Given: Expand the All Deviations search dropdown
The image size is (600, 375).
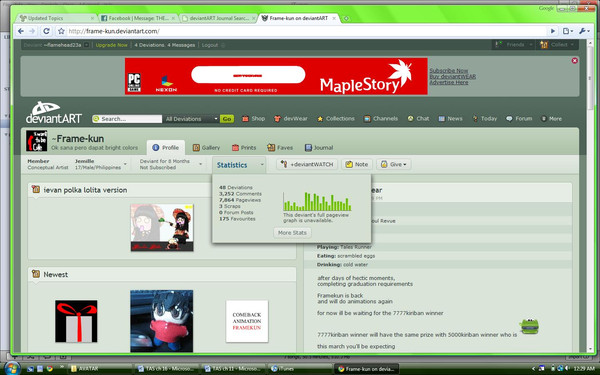Looking at the screenshot, I should (191, 119).
